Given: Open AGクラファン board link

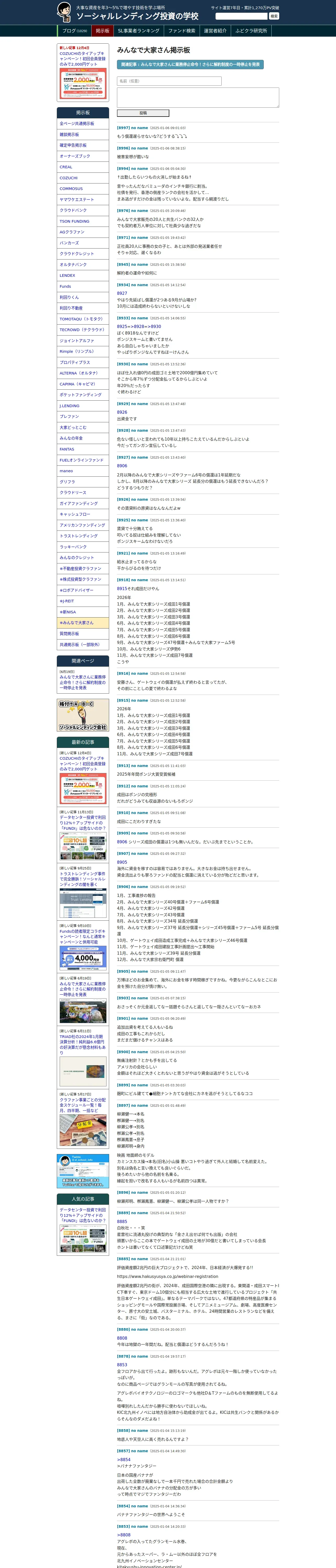Looking at the screenshot, I should 83,232.
